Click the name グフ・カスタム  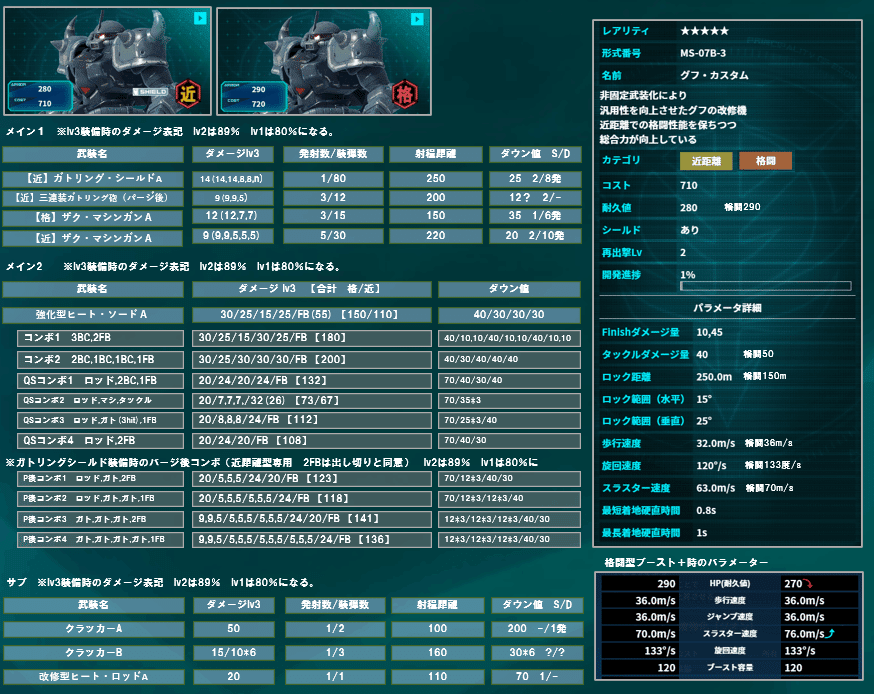pyautogui.click(x=714, y=75)
